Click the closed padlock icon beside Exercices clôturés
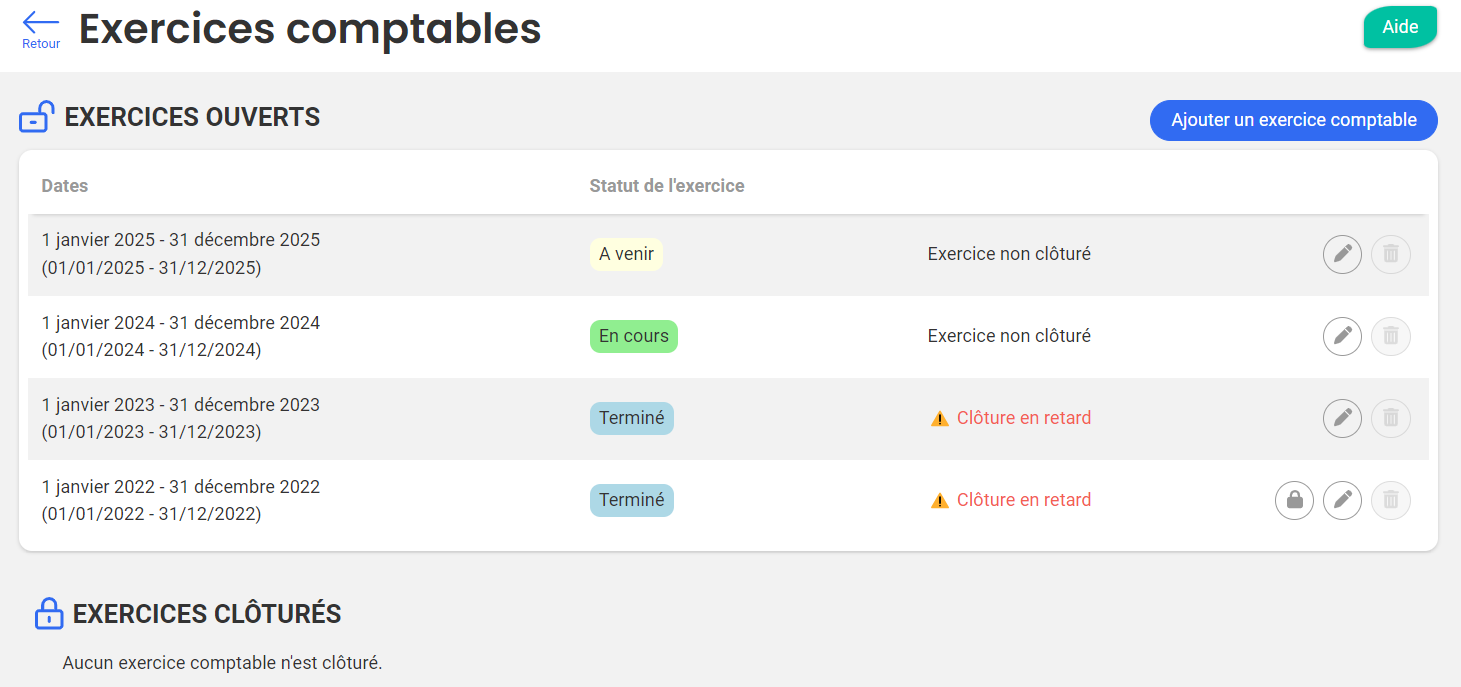 (x=48, y=613)
